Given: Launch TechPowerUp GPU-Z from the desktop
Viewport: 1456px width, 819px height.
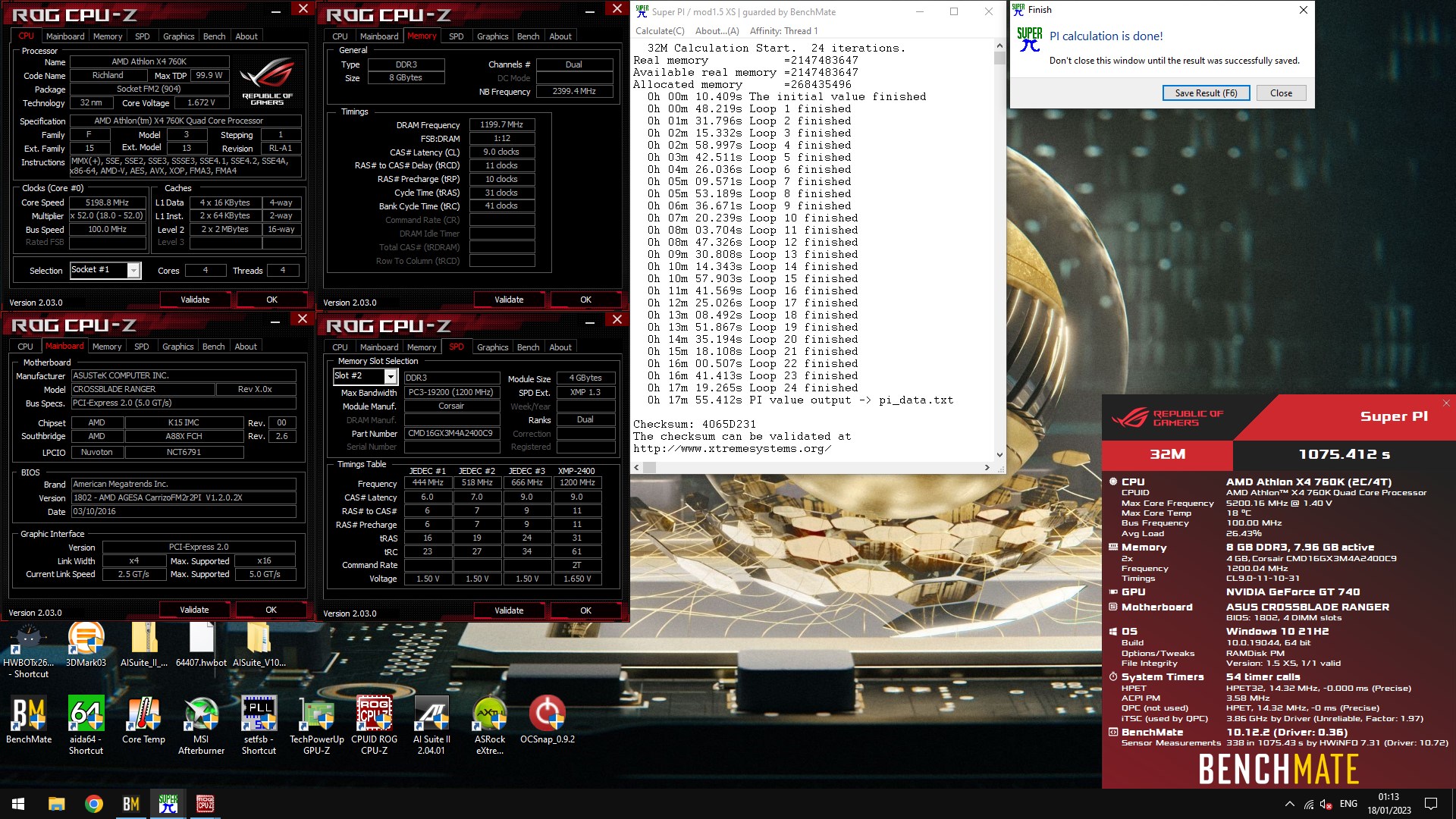Looking at the screenshot, I should tap(316, 725).
